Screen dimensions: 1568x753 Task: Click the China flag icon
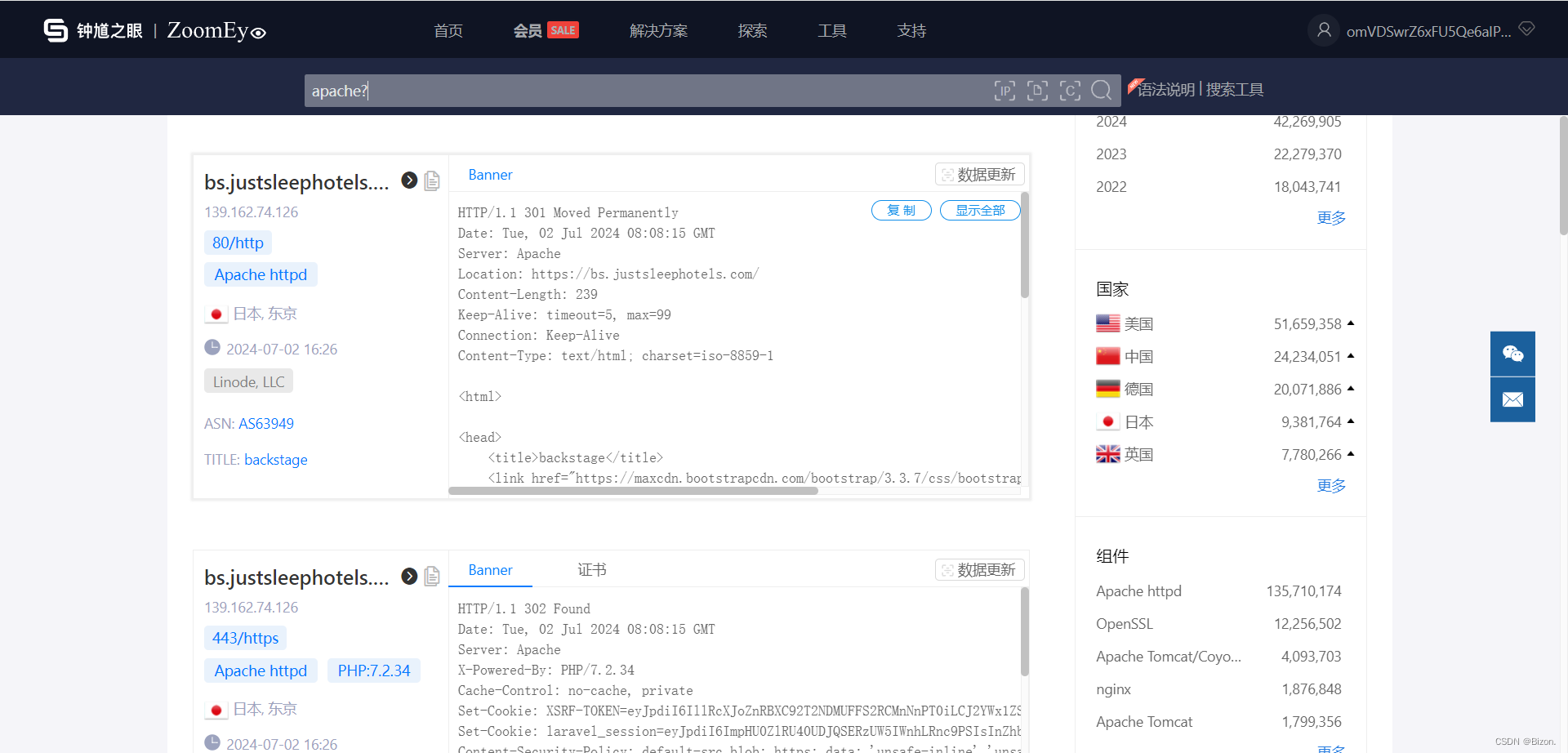point(1107,356)
